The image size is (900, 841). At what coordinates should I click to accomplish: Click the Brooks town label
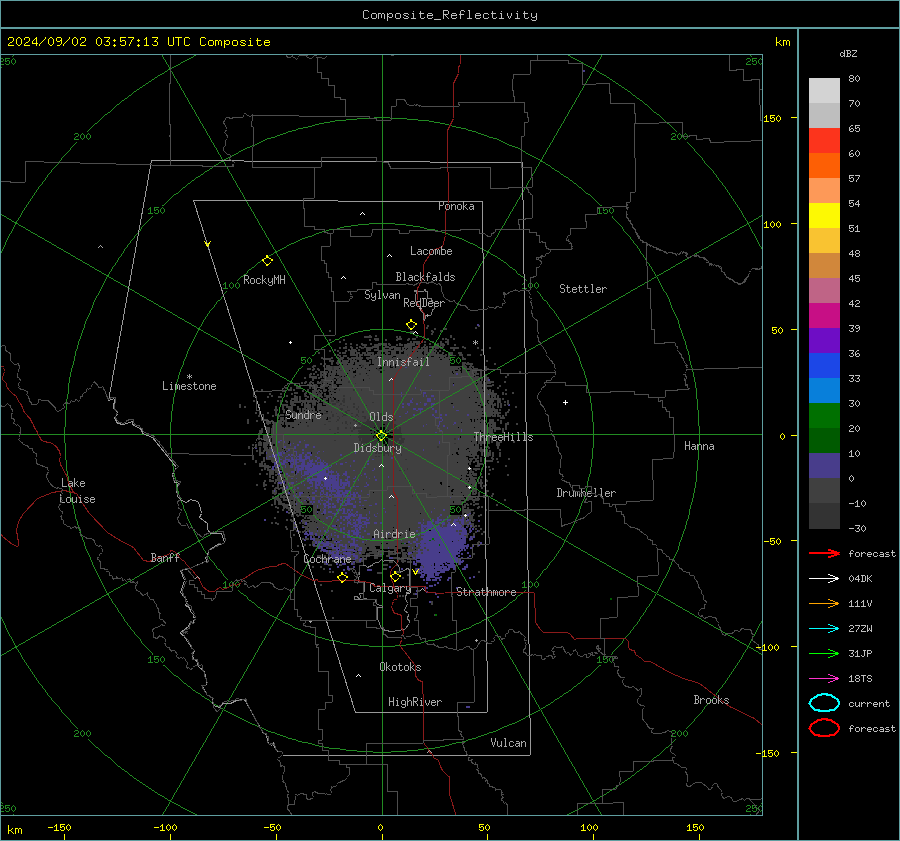711,700
